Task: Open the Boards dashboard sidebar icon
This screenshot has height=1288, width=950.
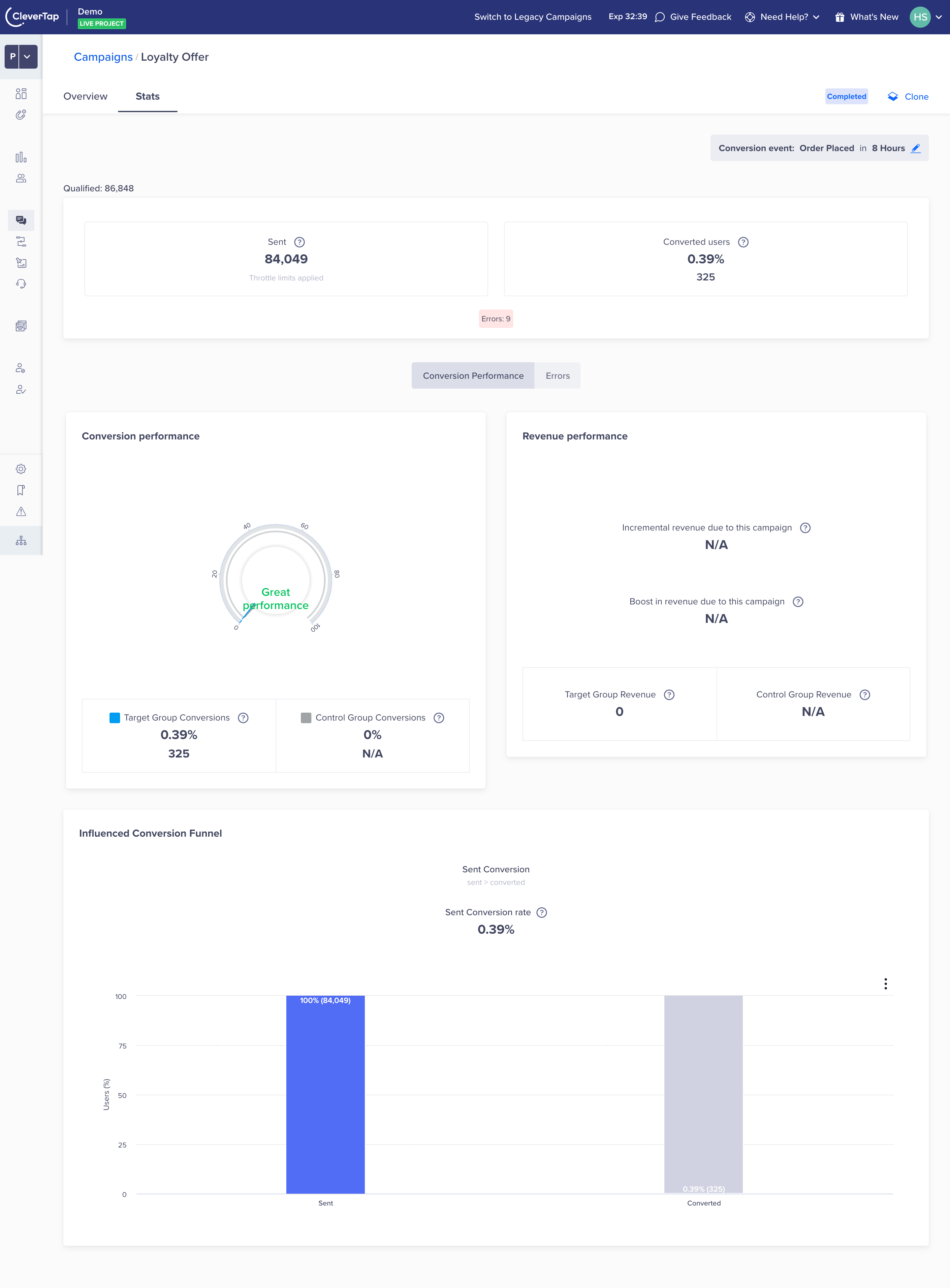Action: [x=21, y=94]
